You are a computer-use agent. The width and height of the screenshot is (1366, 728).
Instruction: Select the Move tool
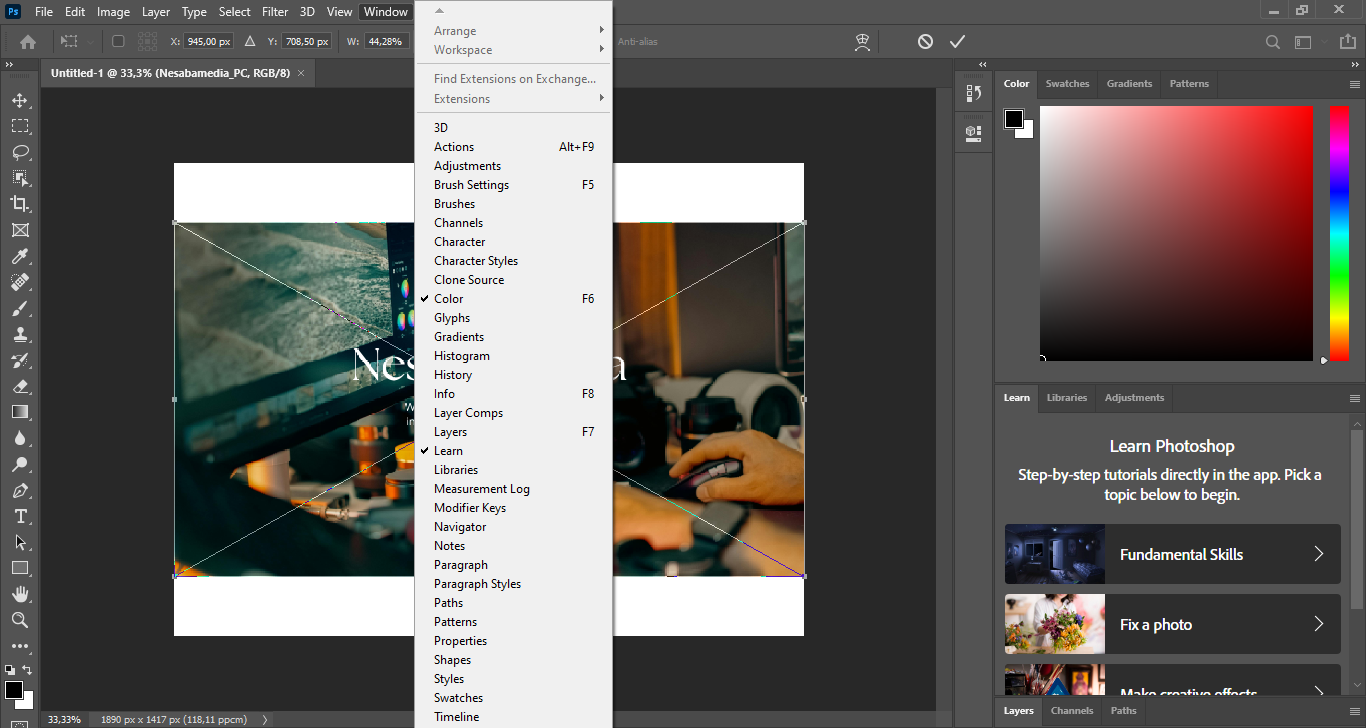coord(20,101)
